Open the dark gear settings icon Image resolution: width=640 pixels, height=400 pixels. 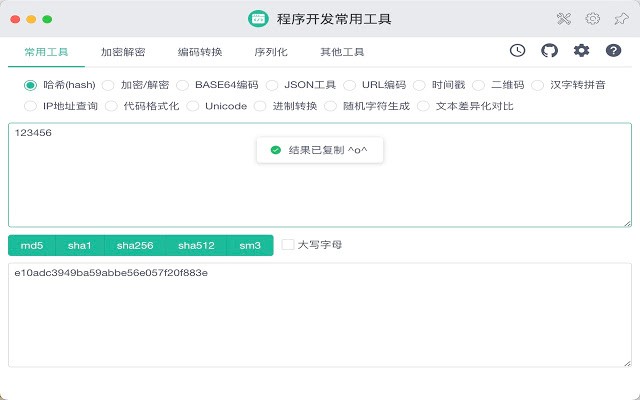tap(581, 51)
